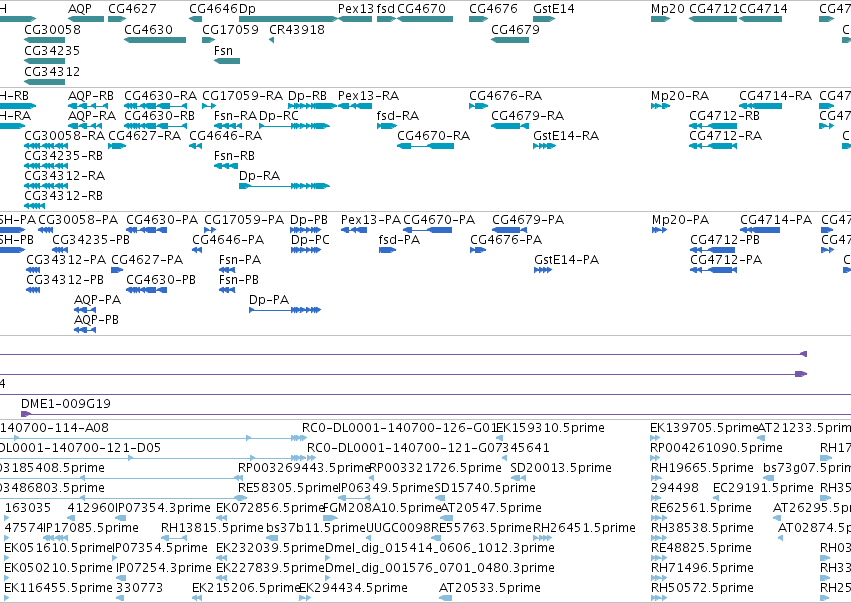Click the AQP-RB transcript label

coord(91,96)
